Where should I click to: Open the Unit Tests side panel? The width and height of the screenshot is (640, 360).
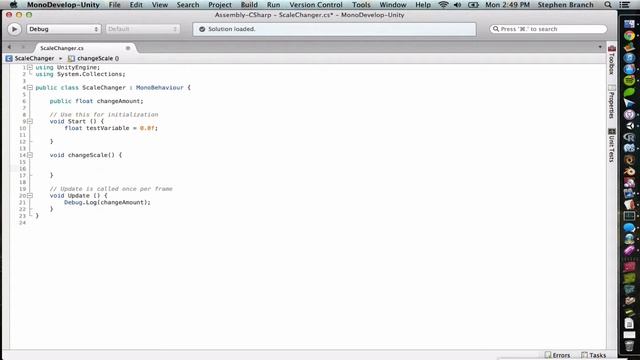click(611, 145)
